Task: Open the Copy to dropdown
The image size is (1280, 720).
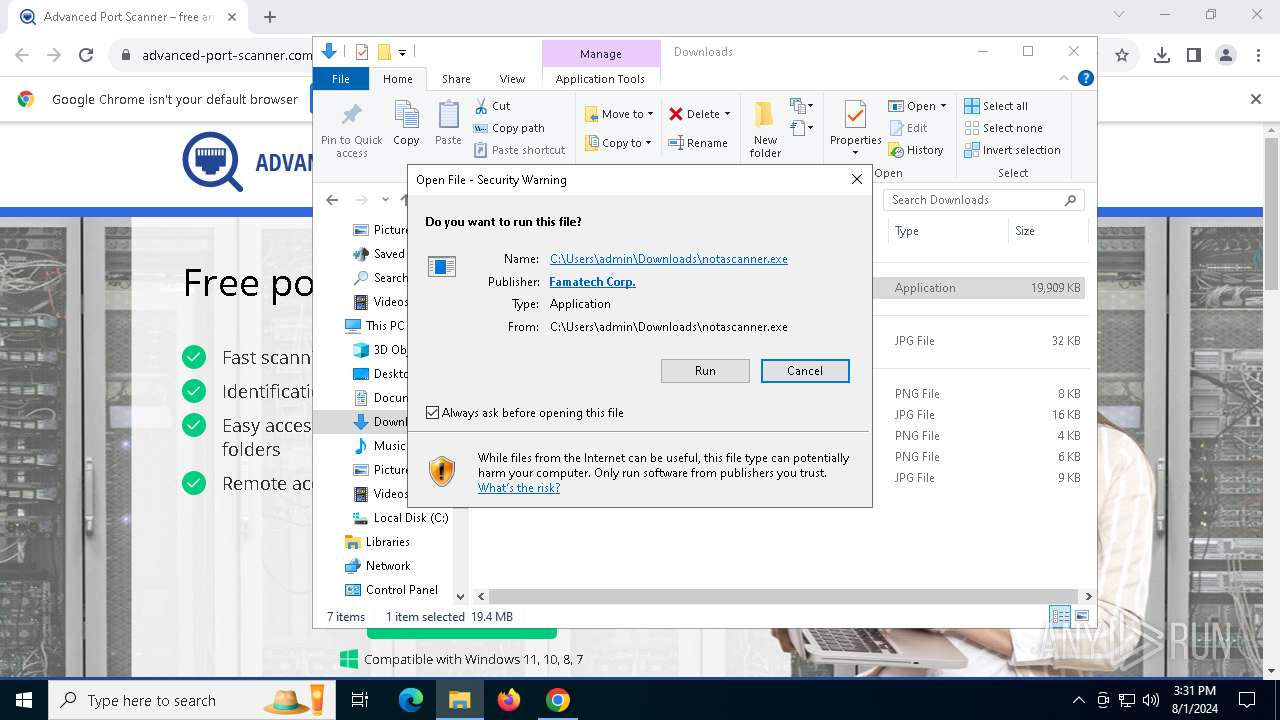Action: coord(619,143)
